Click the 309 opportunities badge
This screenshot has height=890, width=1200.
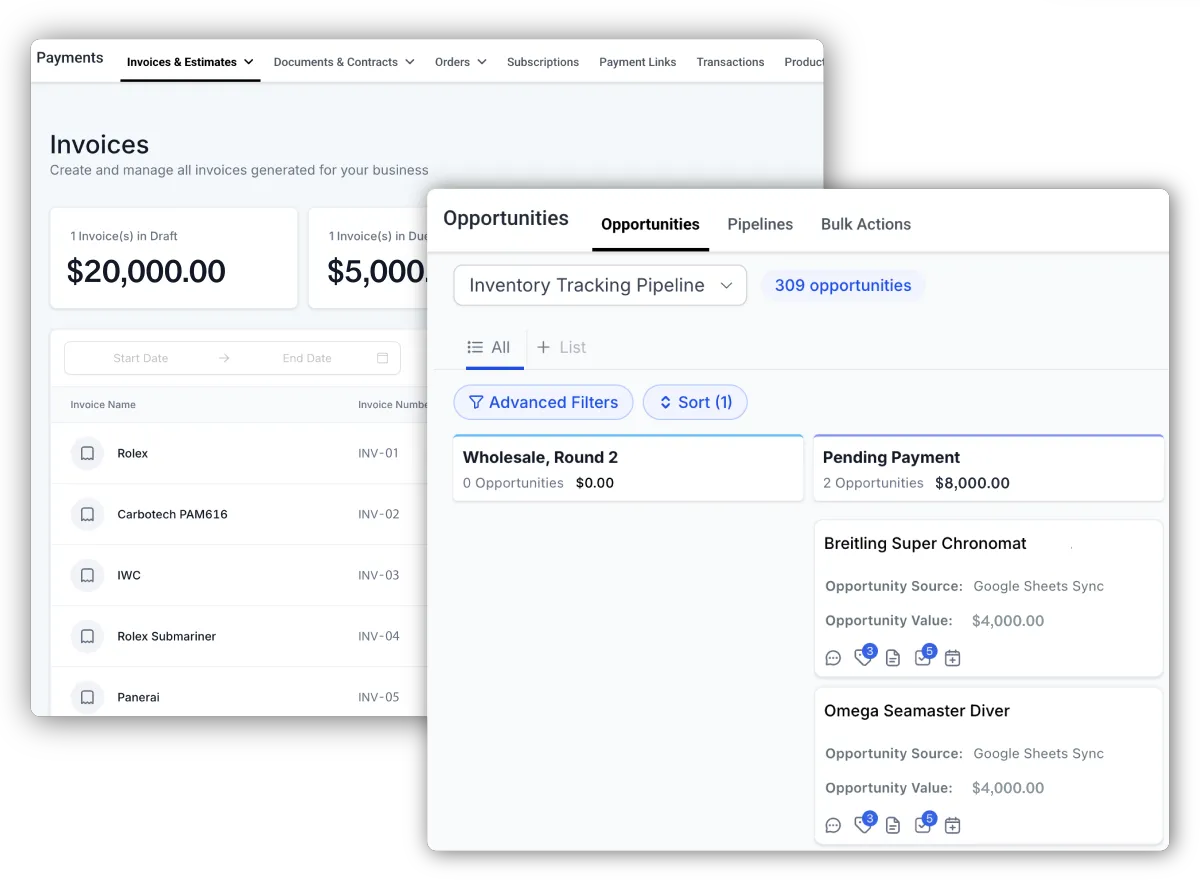coord(843,285)
